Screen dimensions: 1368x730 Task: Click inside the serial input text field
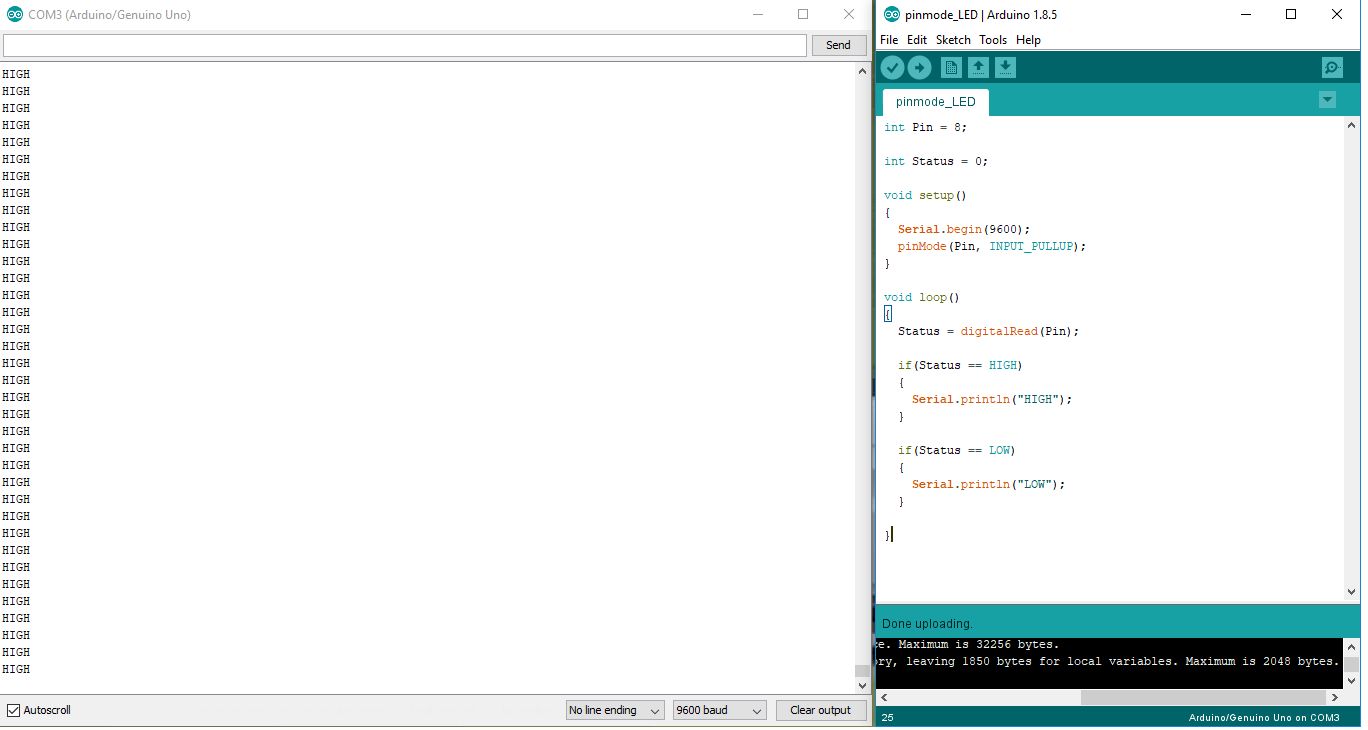click(x=400, y=45)
